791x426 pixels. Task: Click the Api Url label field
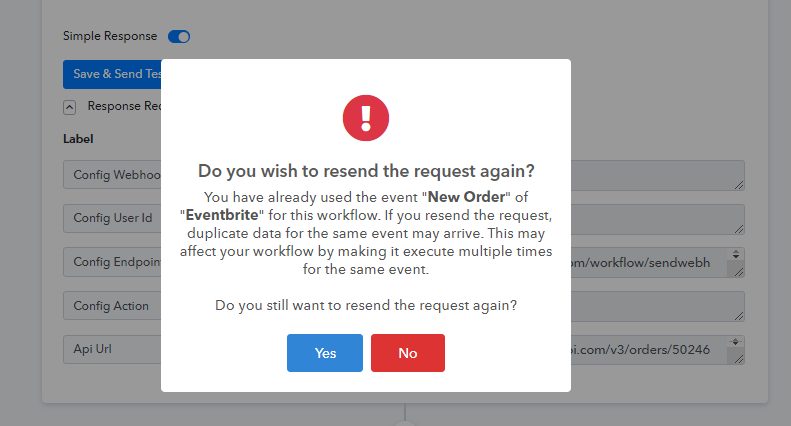tap(112, 349)
